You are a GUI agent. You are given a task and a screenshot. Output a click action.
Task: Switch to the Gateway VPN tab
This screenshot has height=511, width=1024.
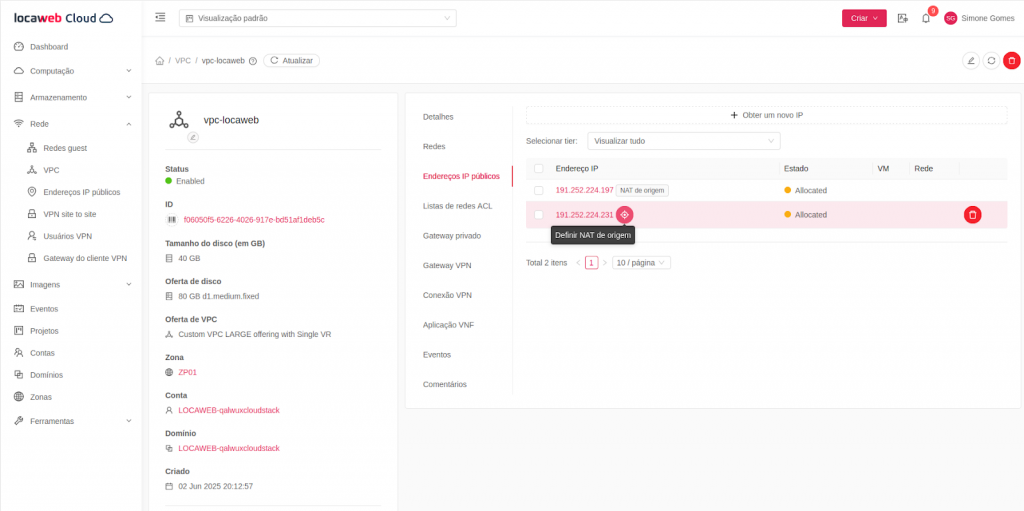[447, 265]
